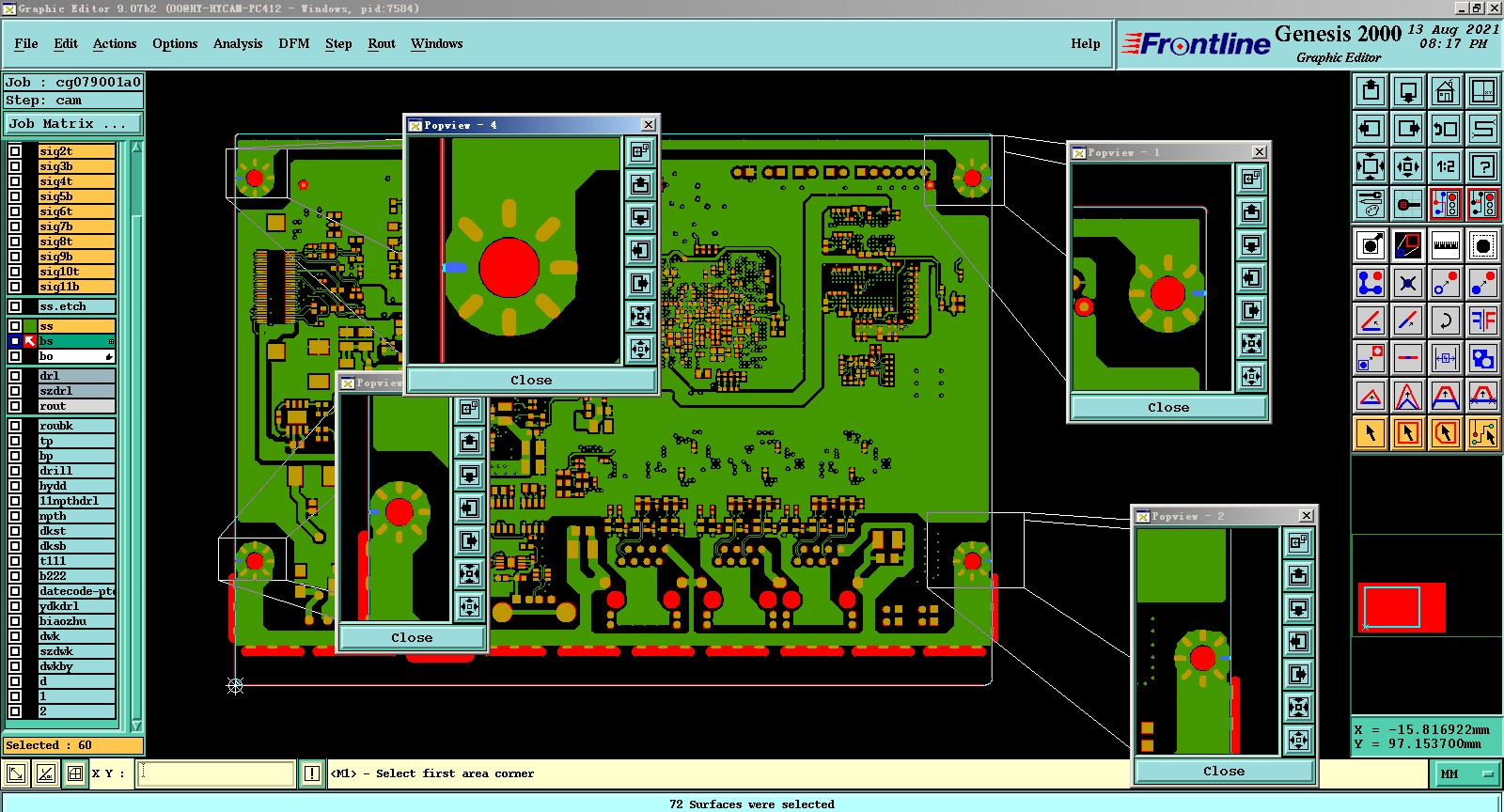
Task: Open the Job Matrix button
Action: click(73, 124)
